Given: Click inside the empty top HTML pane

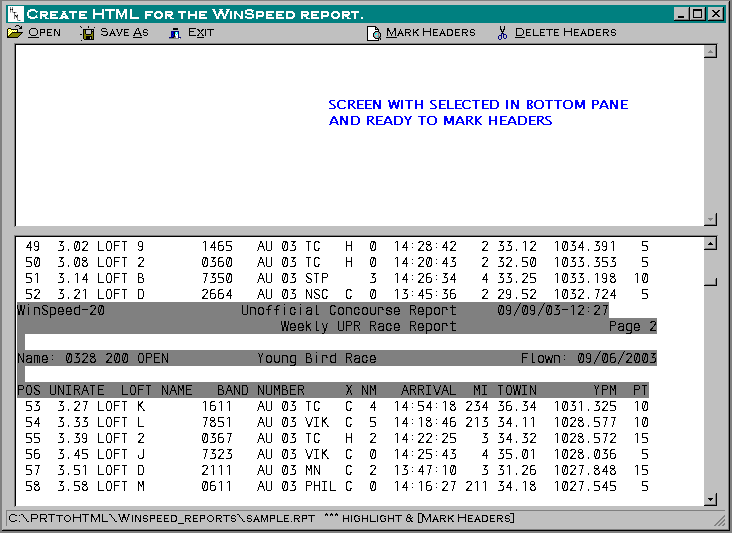Looking at the screenshot, I should tap(359, 135).
